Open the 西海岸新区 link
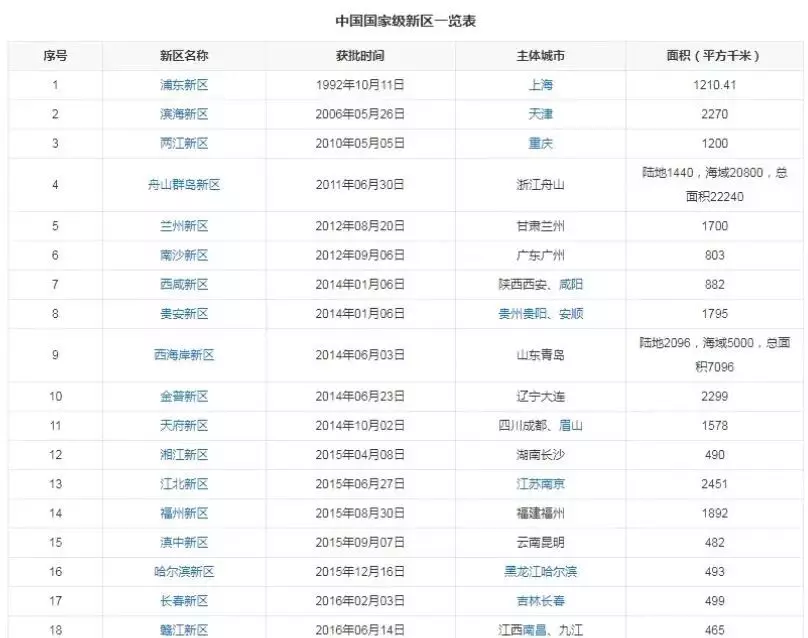 pyautogui.click(x=184, y=355)
